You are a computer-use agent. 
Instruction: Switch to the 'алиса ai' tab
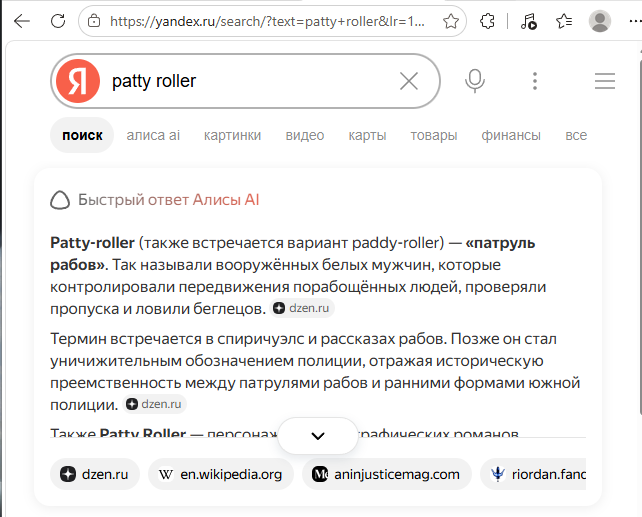pos(153,135)
